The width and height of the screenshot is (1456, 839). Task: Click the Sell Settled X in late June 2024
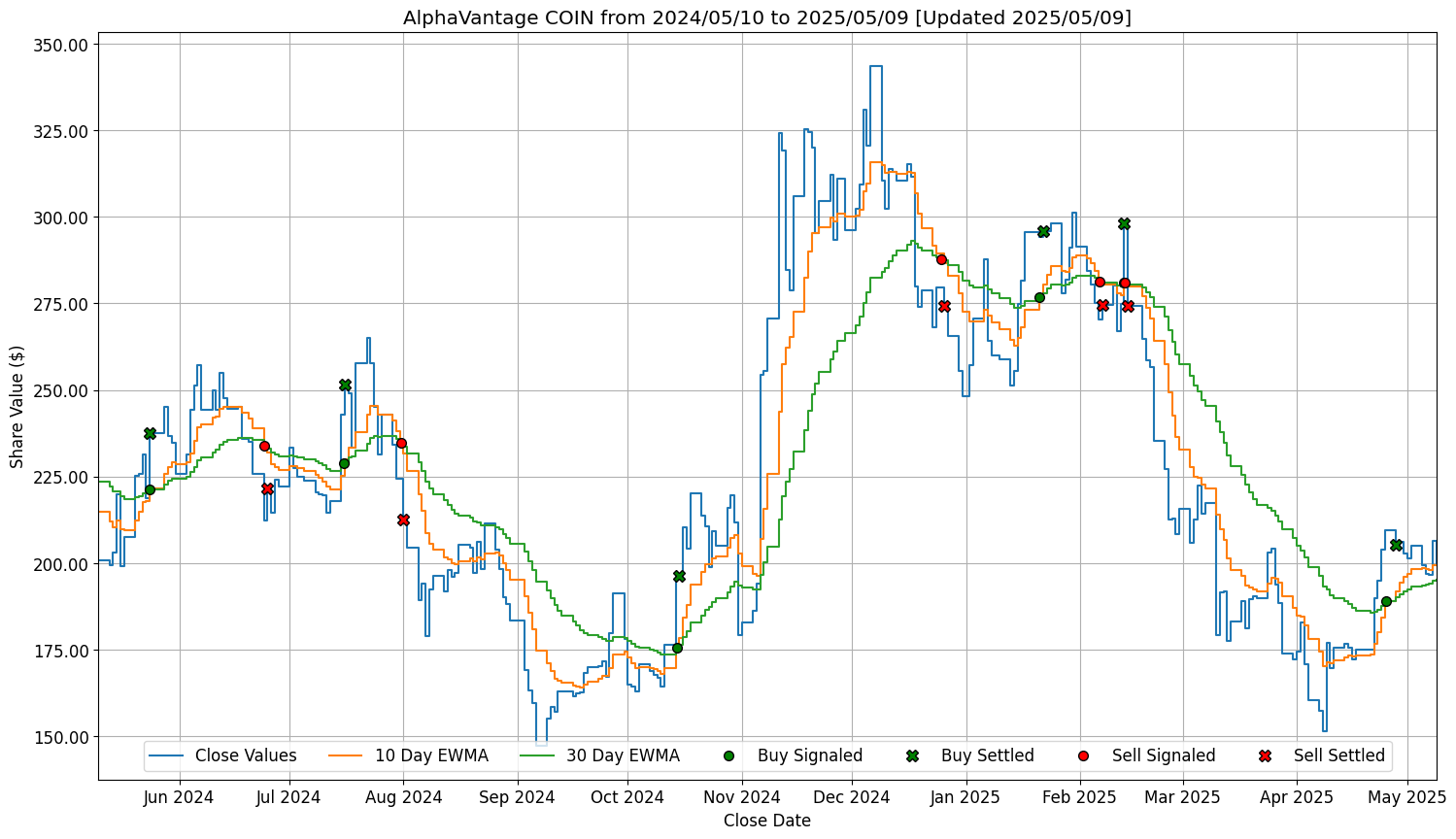(x=267, y=488)
